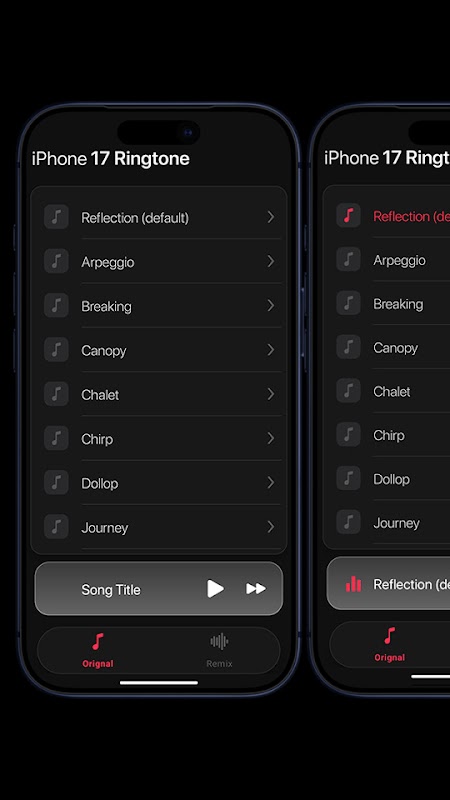Select the Canopy ringtone in left phone

159,350
